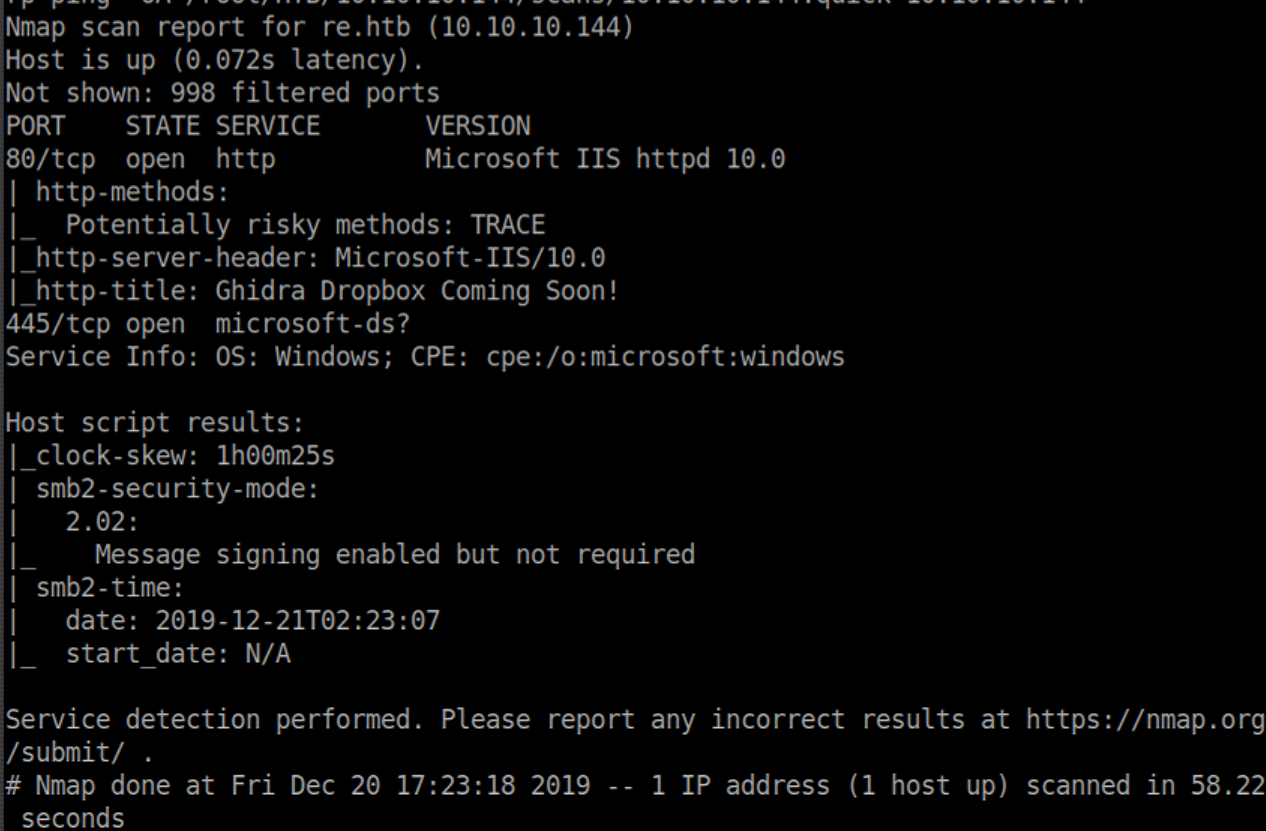Click the IP address 10.10.10.144 in parentheses
This screenshot has width=1266, height=831.
point(530,25)
